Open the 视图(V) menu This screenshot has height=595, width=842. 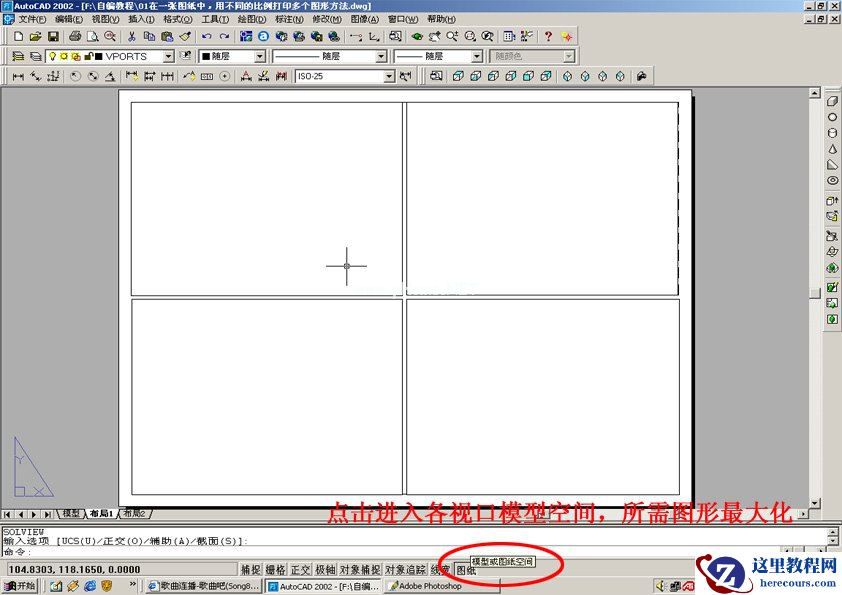105,19
